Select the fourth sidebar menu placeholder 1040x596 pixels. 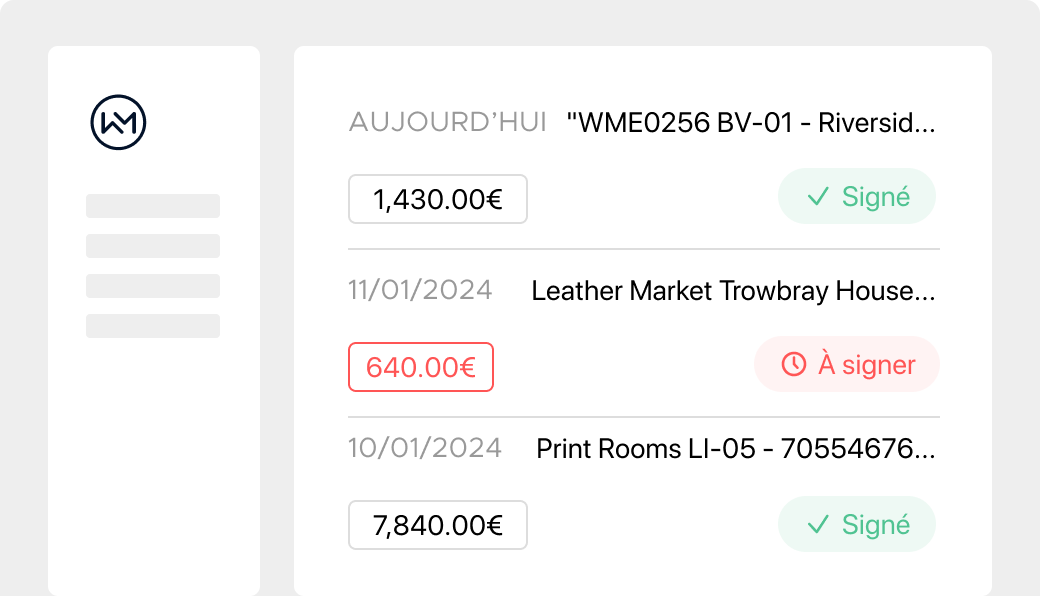[x=153, y=326]
